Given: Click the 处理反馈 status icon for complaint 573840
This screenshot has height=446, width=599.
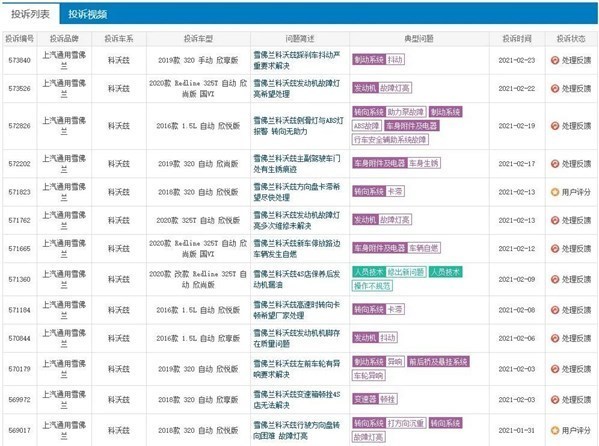Looking at the screenshot, I should click(555, 60).
